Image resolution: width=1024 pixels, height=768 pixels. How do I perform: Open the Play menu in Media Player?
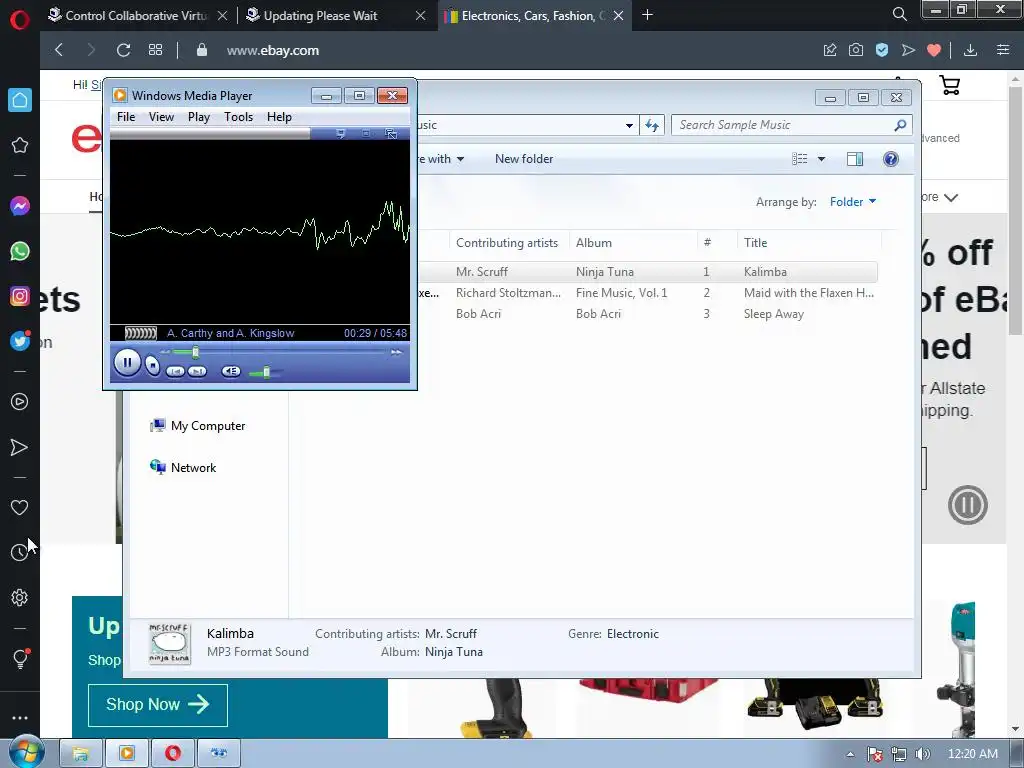(x=199, y=117)
